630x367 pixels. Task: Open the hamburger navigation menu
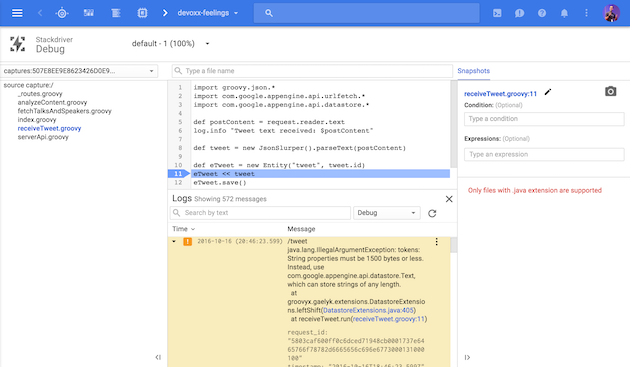tap(17, 13)
